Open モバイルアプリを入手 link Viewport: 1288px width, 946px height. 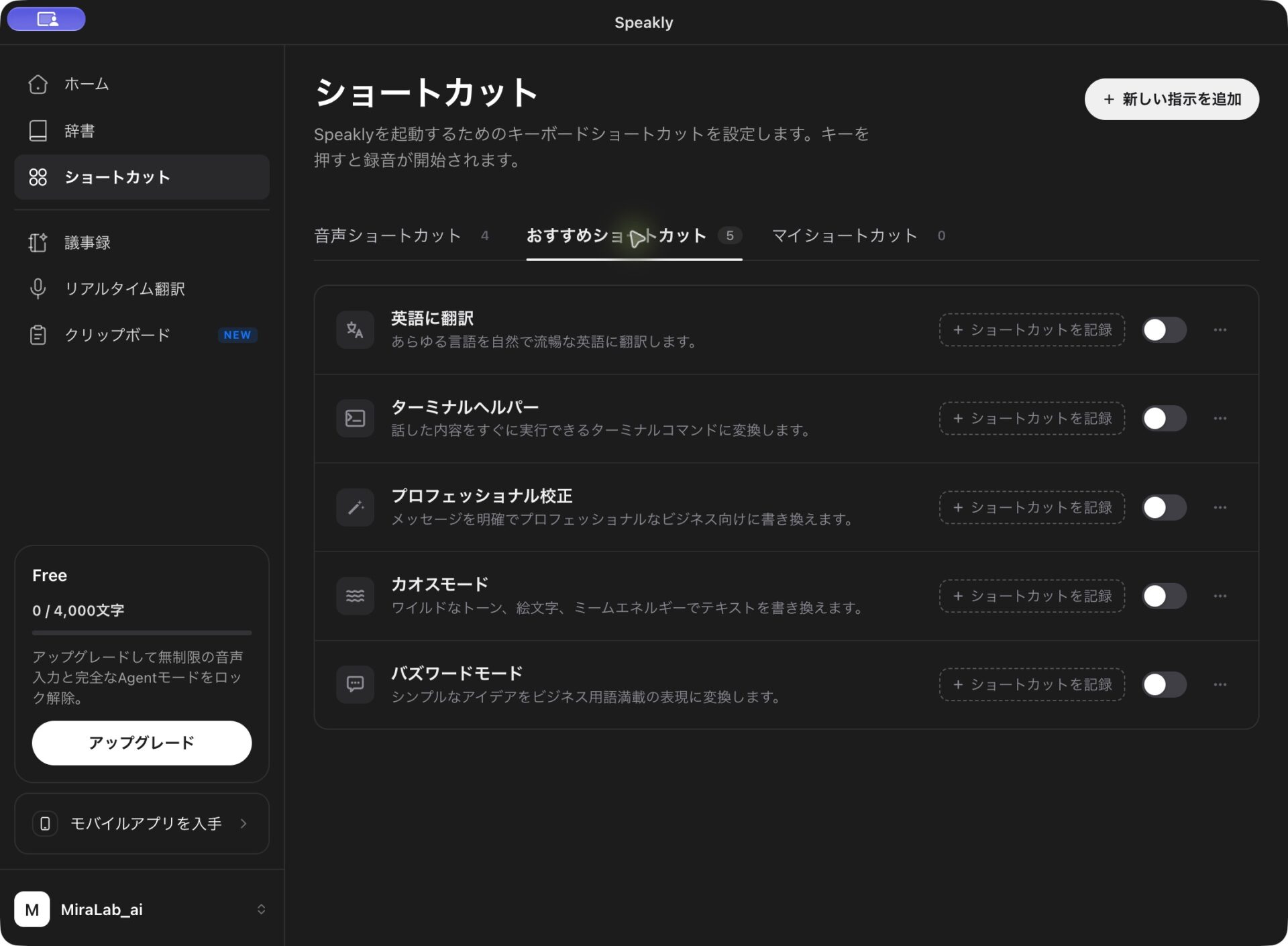(142, 823)
